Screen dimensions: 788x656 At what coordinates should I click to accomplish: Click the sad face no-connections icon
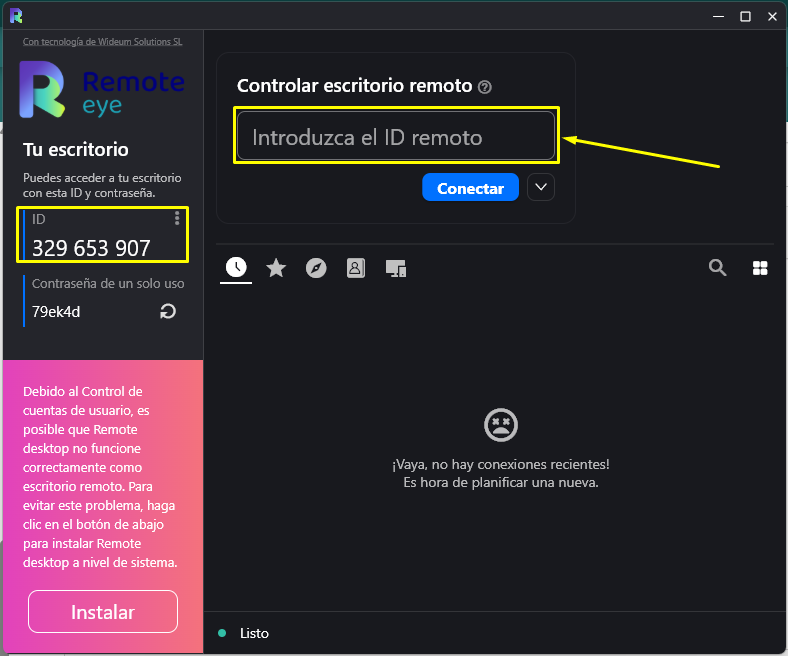click(501, 425)
